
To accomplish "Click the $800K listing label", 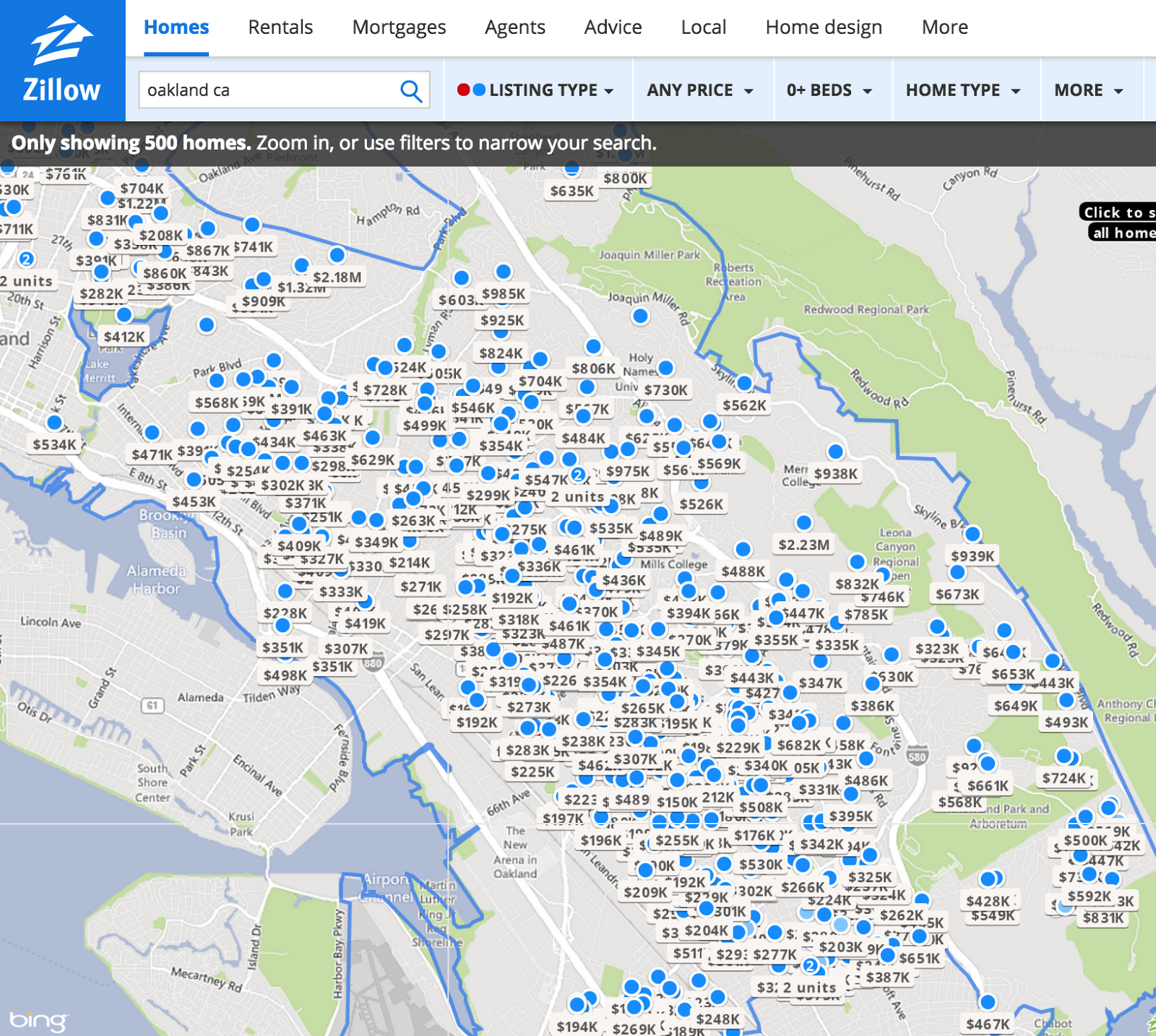I will [x=626, y=178].
